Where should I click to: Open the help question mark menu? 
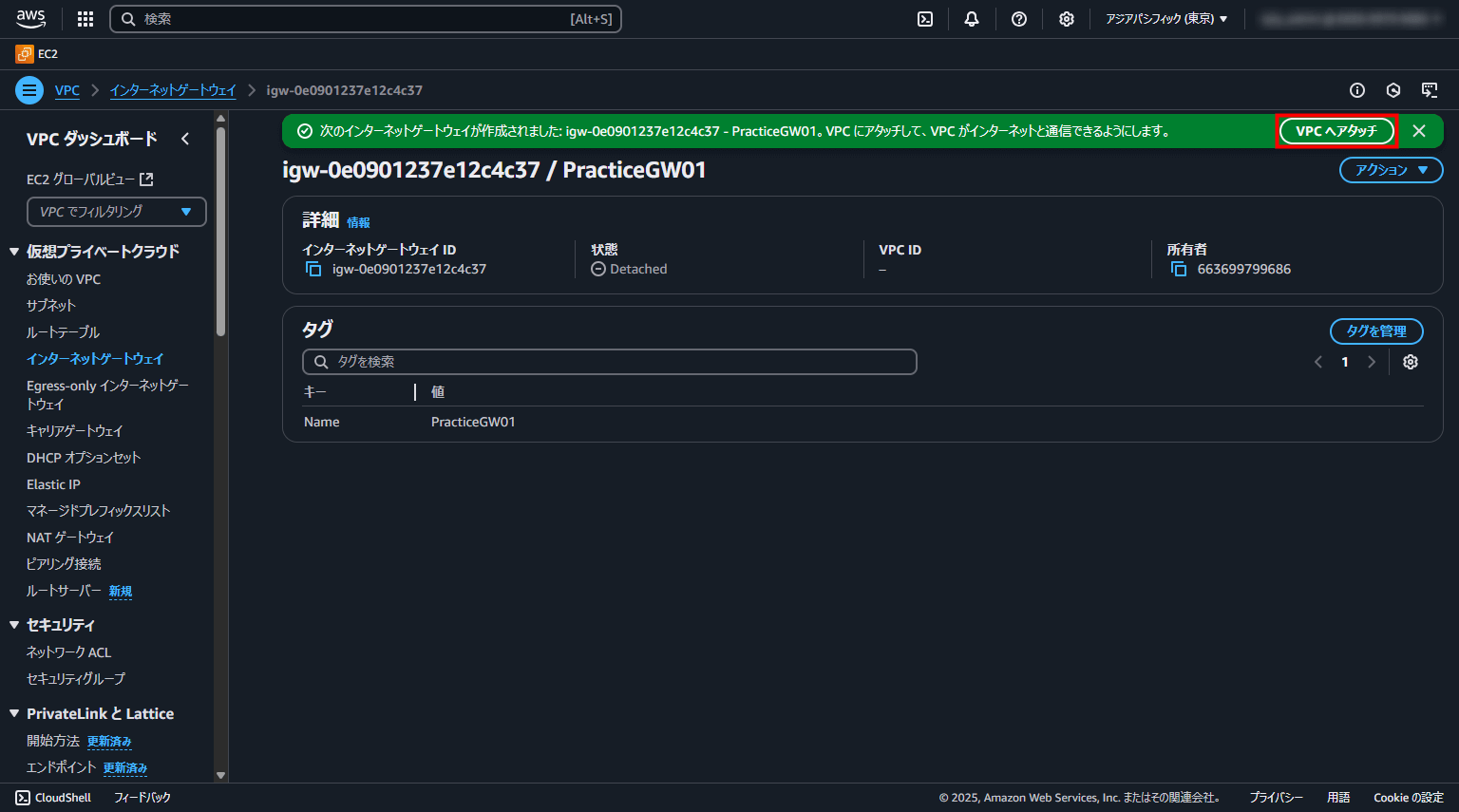pos(1019,19)
